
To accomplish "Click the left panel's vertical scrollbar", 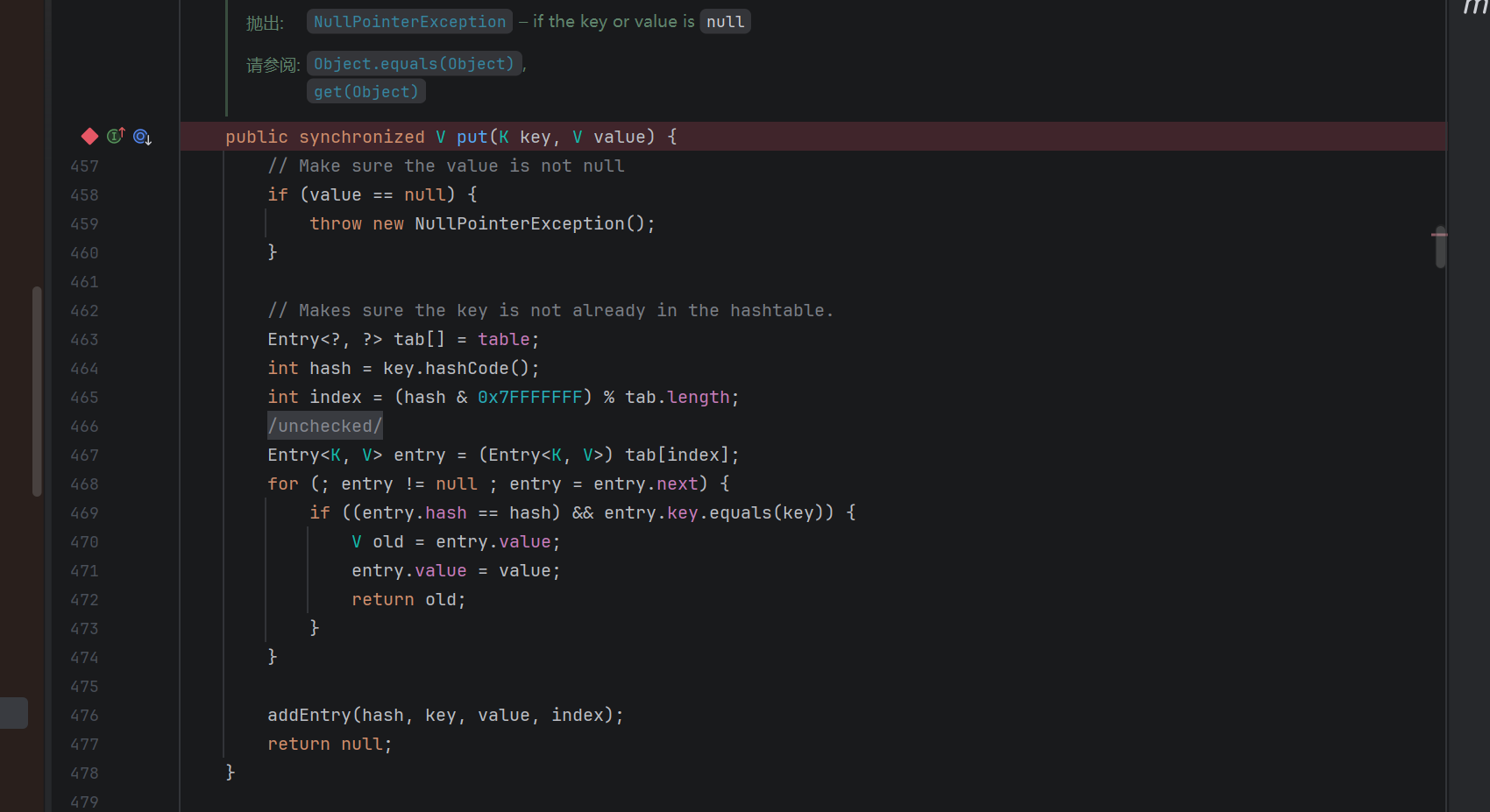I will coord(37,391).
